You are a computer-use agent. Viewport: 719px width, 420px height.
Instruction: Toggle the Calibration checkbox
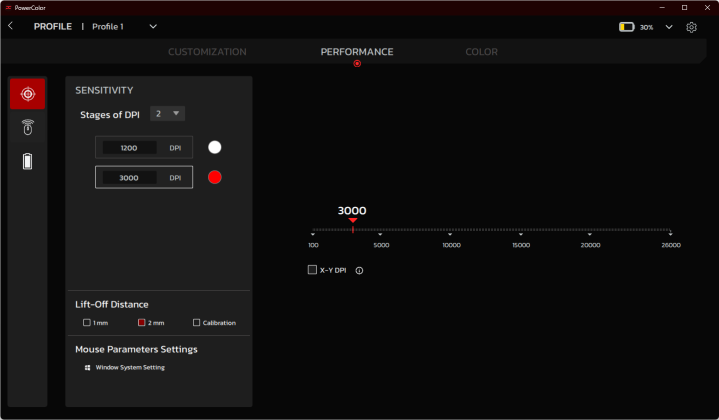pos(196,323)
